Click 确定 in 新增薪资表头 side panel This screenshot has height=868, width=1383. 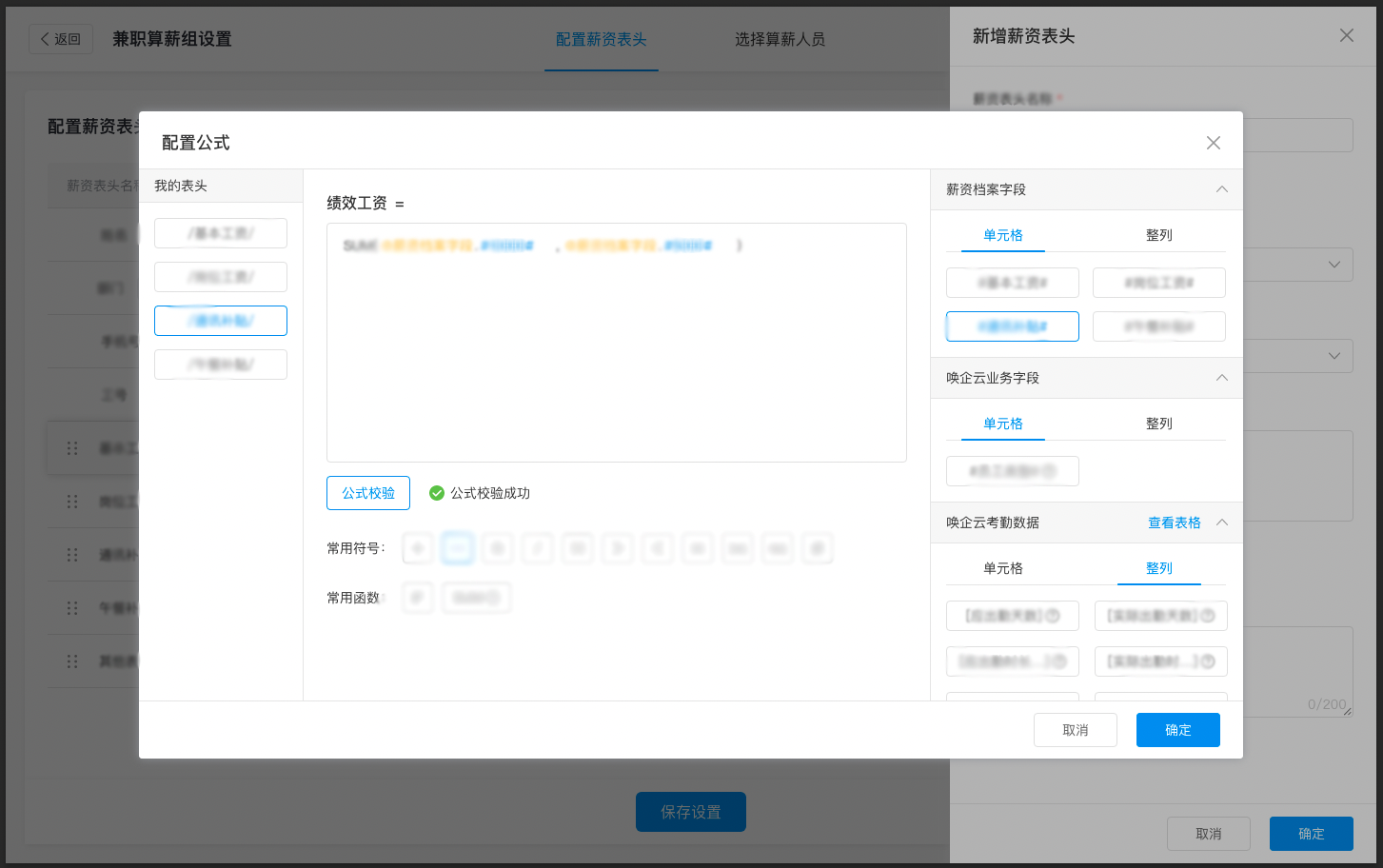1312,834
